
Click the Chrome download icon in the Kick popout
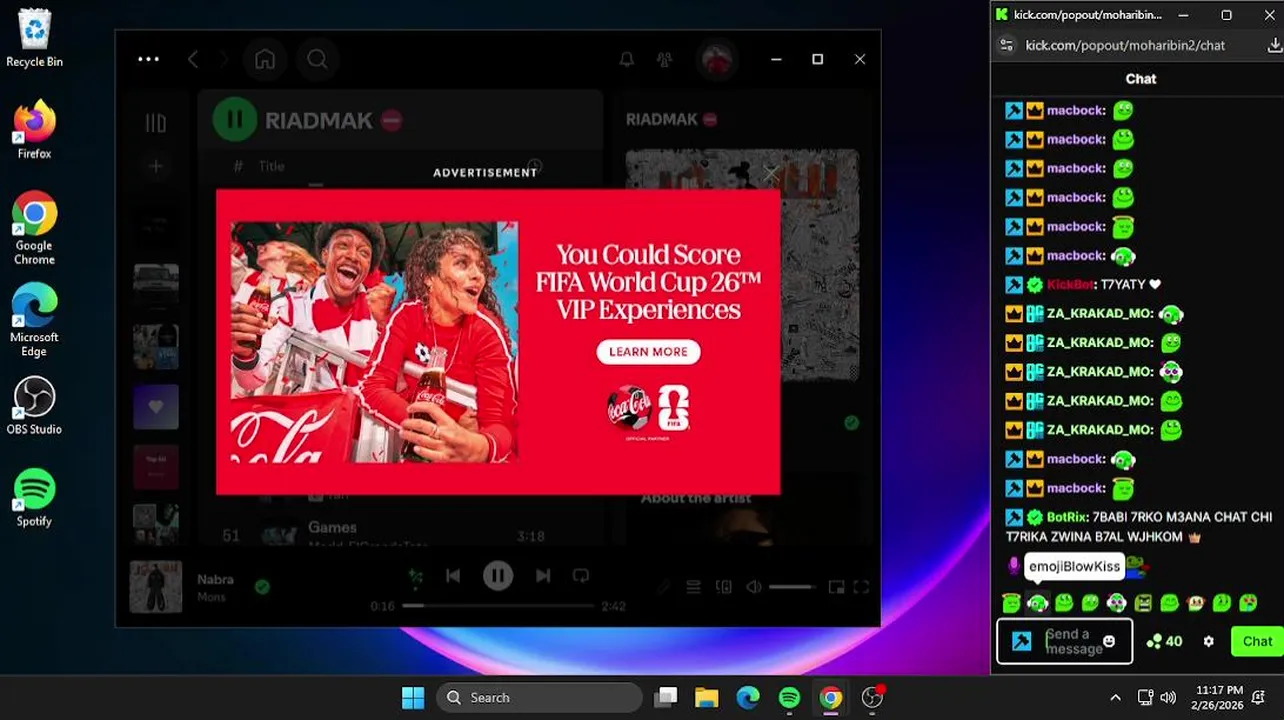1274,45
